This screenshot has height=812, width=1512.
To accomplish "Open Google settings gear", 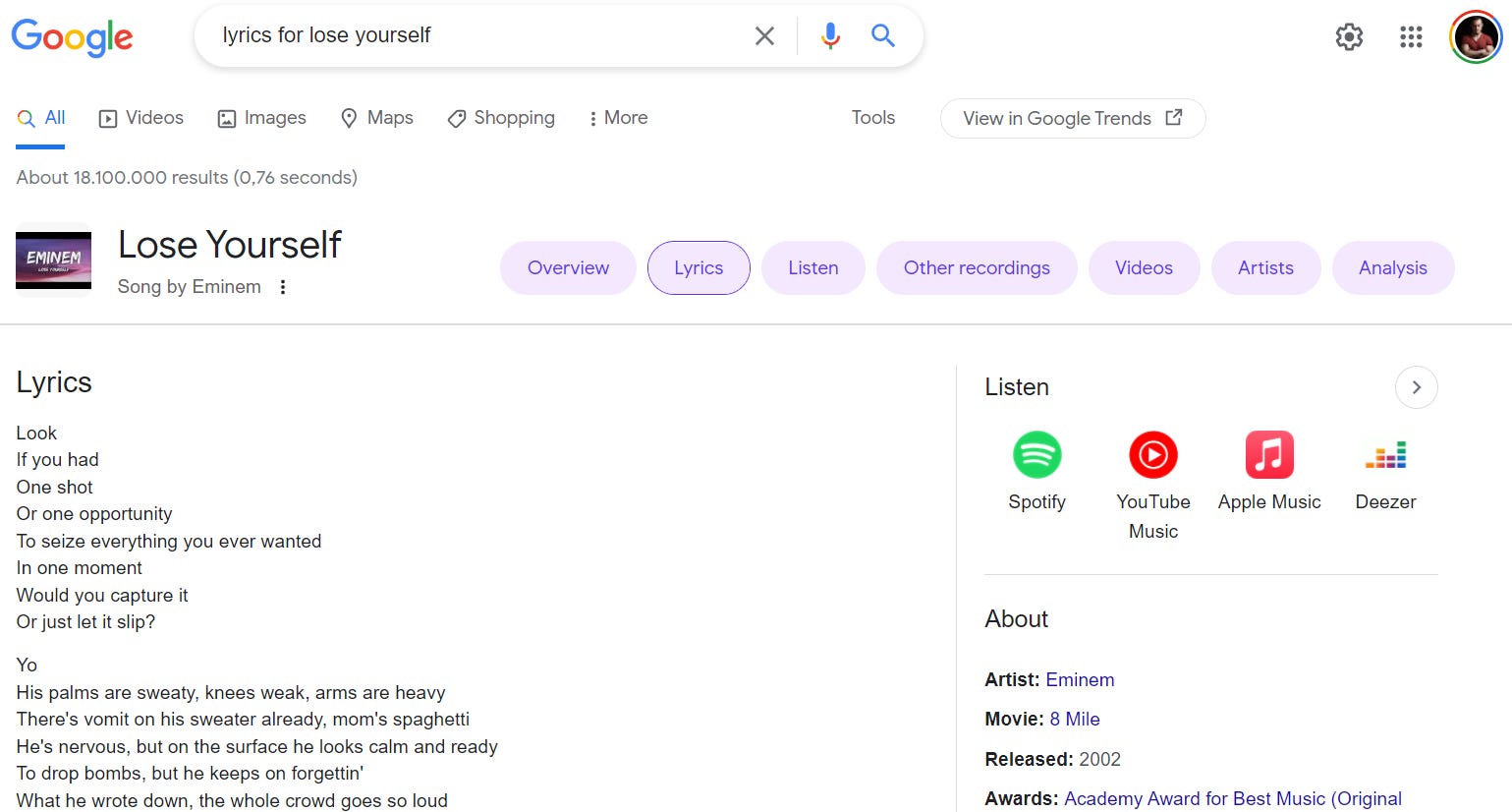I will pos(1349,37).
